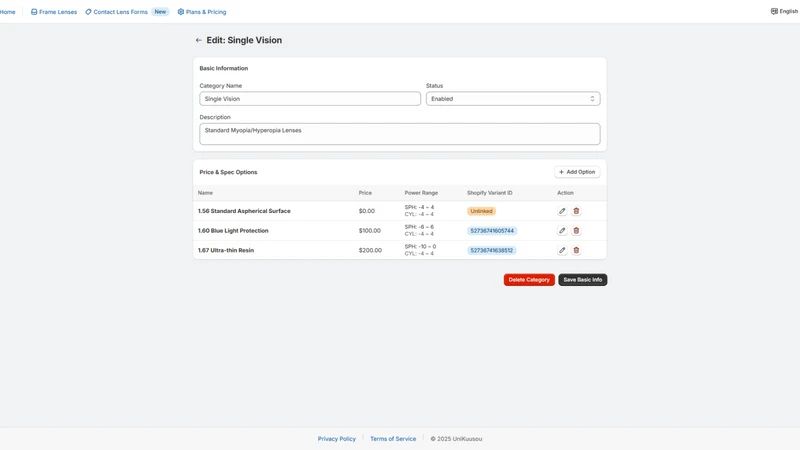
Task: Click the New badge beside Contact Lens Forms
Action: point(160,12)
